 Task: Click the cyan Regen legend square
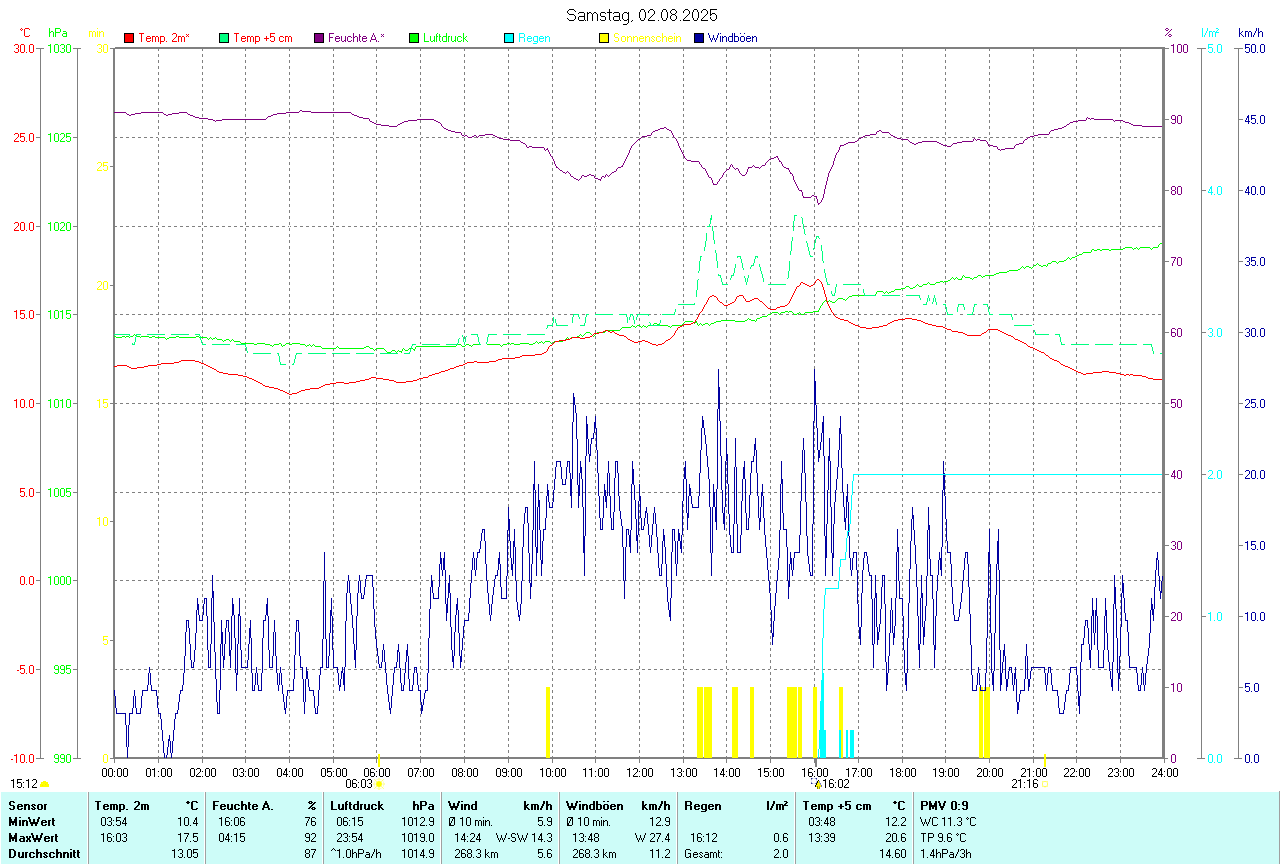pyautogui.click(x=509, y=38)
